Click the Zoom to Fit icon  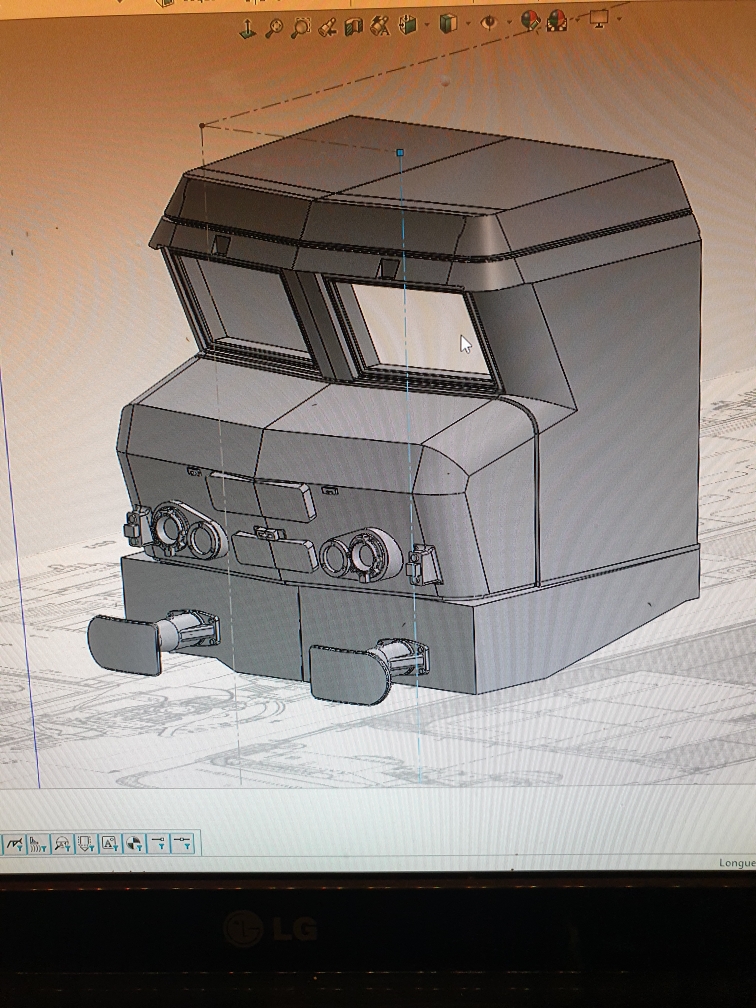(274, 28)
